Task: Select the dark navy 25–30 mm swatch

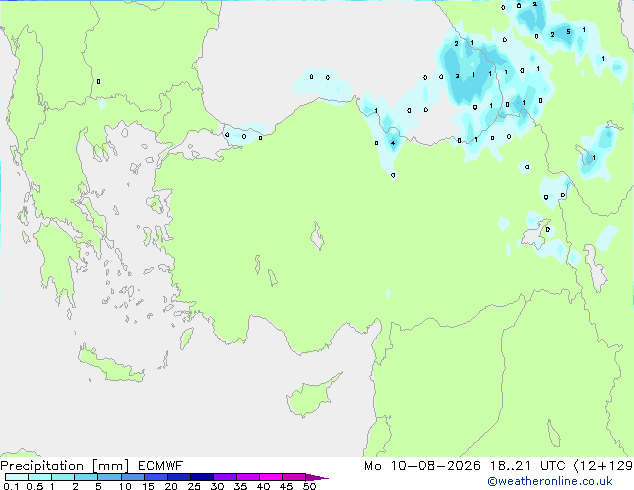Action: (x=201, y=477)
